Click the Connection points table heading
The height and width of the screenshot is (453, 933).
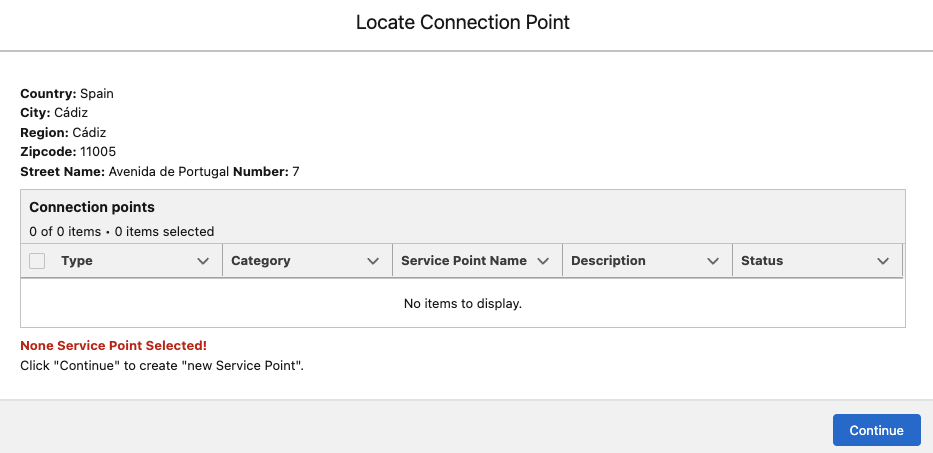point(92,207)
